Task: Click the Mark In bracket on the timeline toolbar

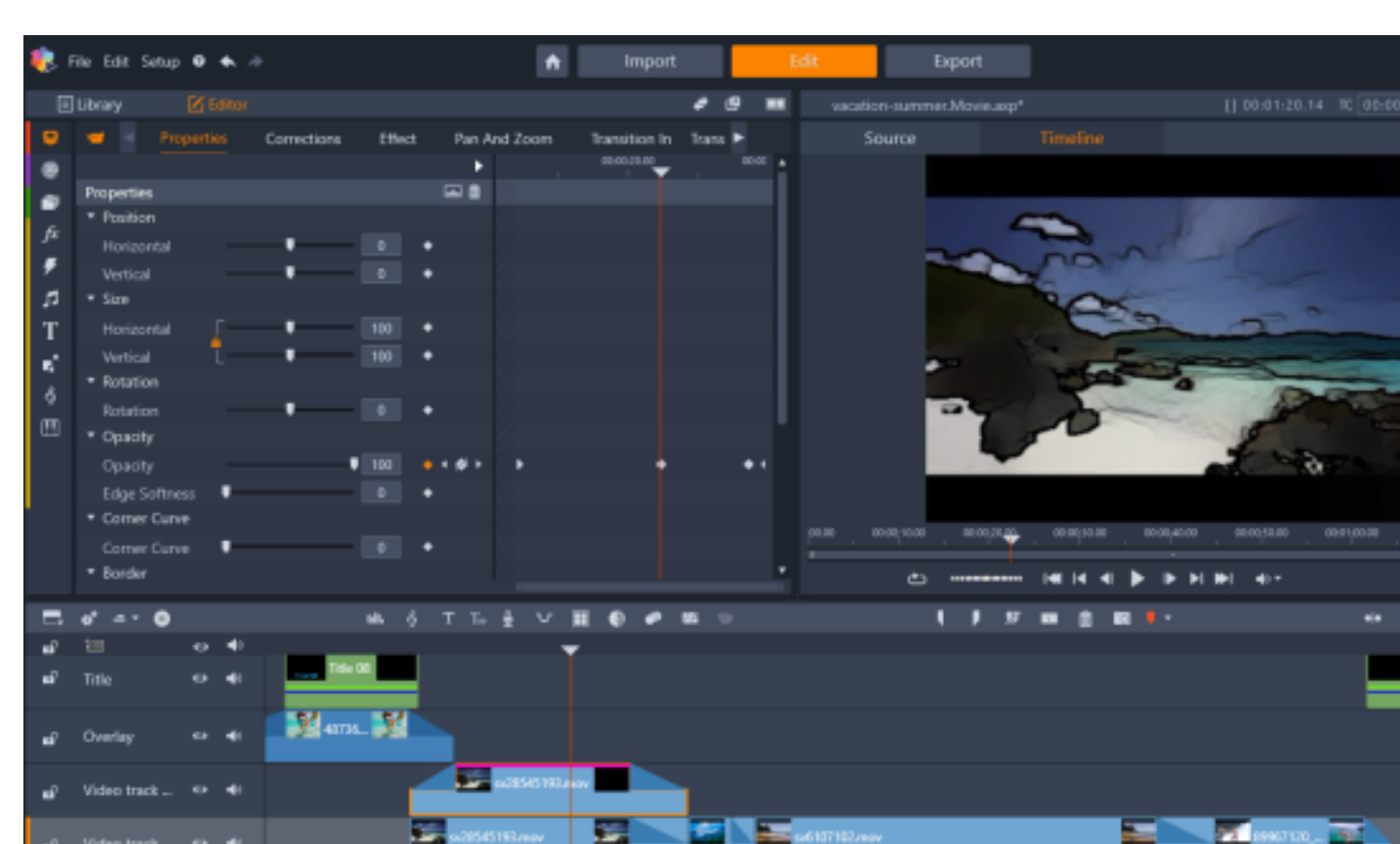Action: click(940, 618)
